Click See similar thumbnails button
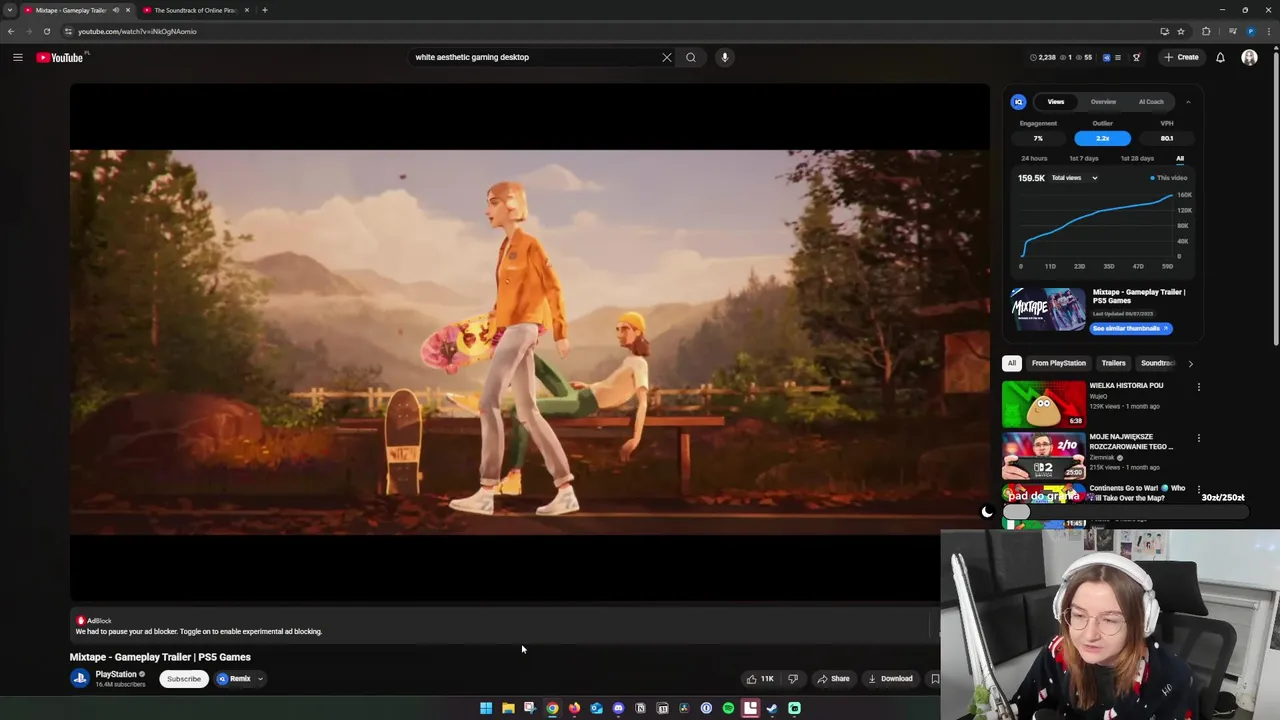 pyautogui.click(x=1130, y=328)
